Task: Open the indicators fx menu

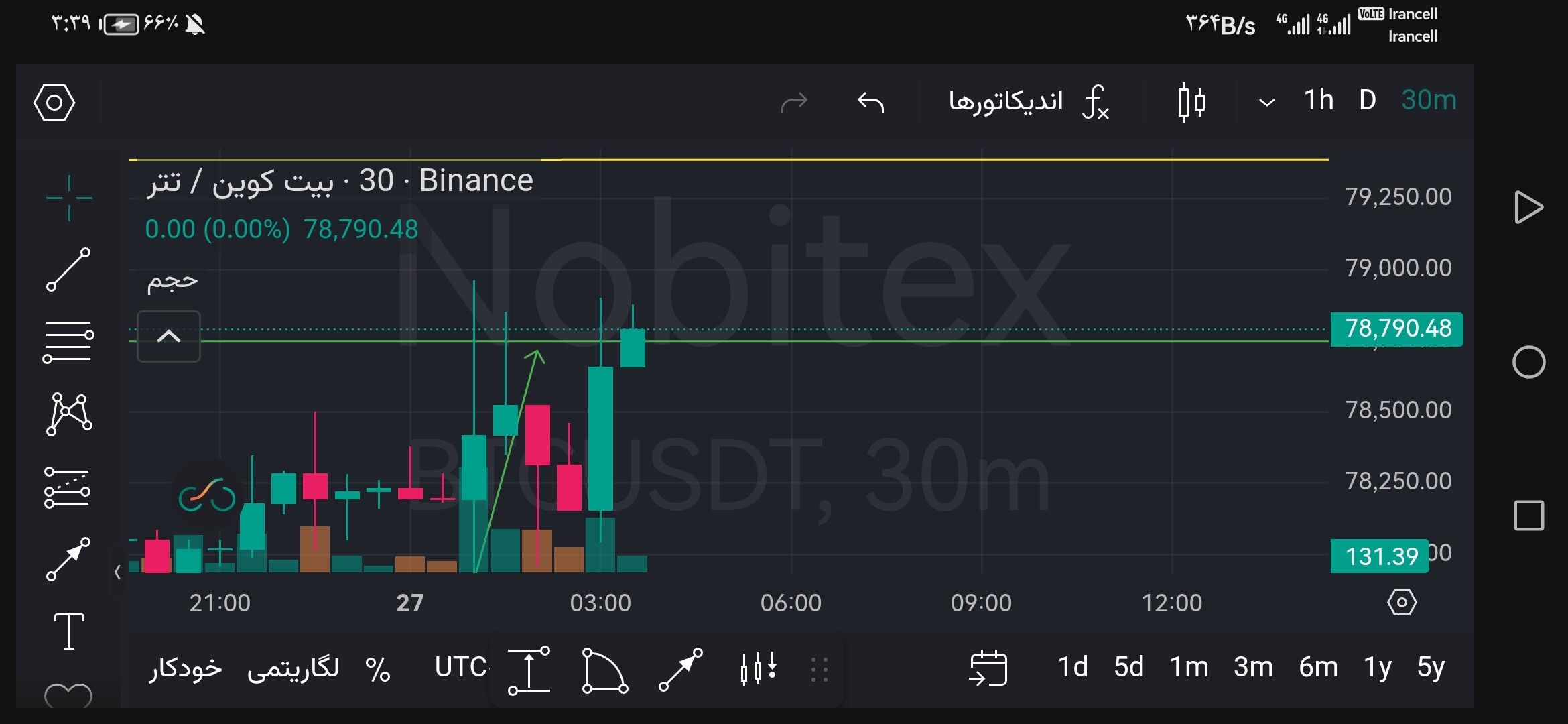Action: (1029, 102)
